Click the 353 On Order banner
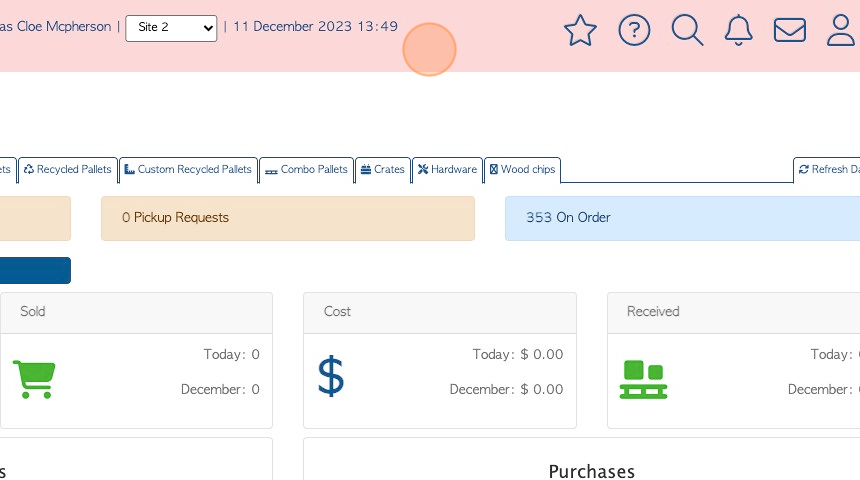 click(x=682, y=218)
